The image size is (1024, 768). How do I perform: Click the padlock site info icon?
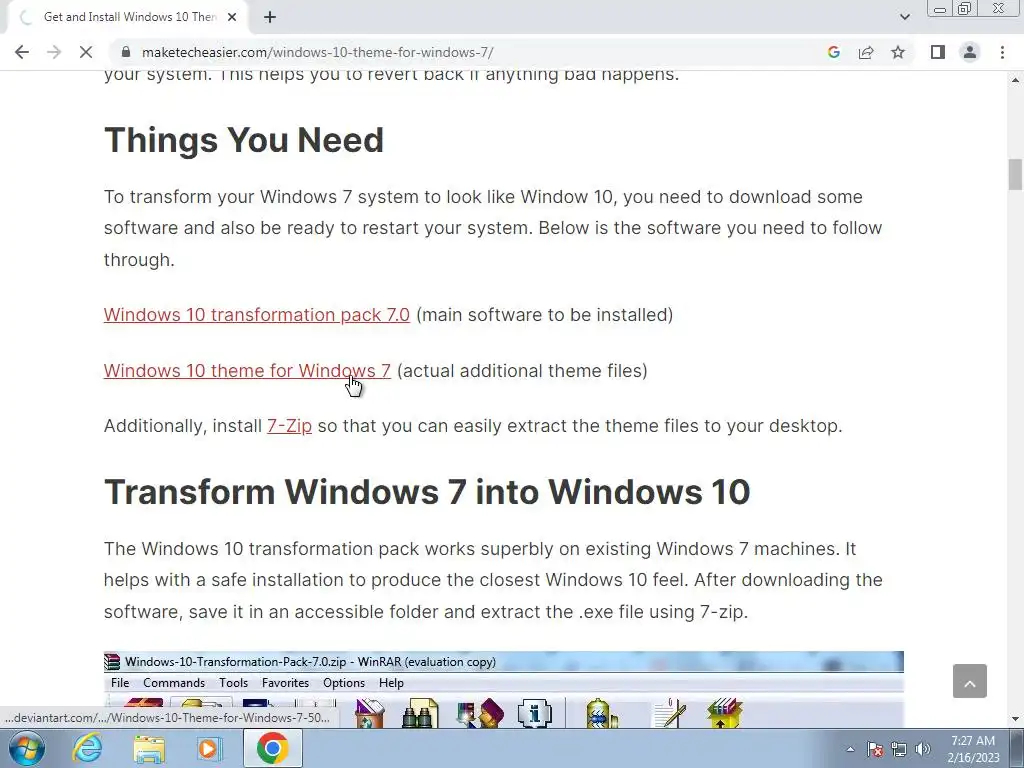point(126,52)
